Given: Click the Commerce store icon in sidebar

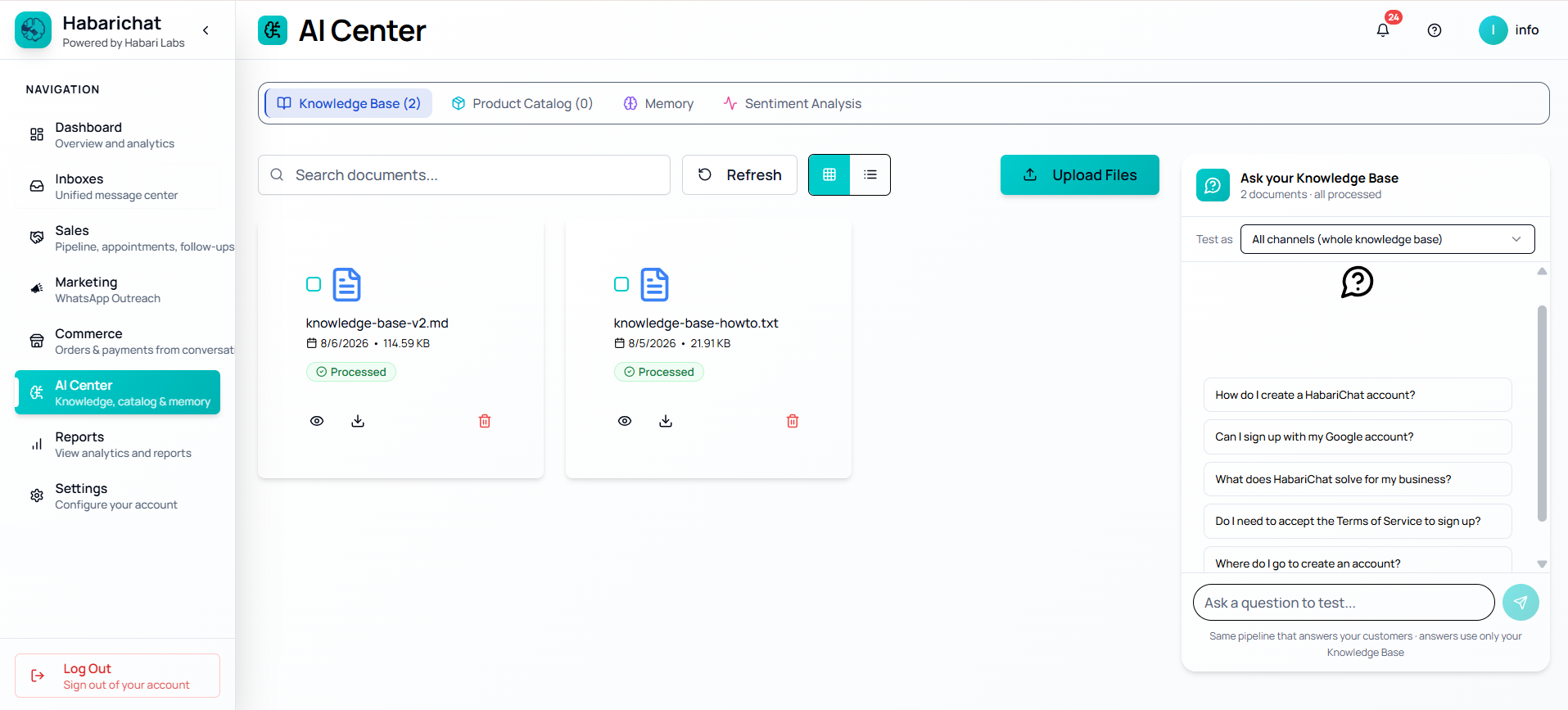Looking at the screenshot, I should (37, 341).
